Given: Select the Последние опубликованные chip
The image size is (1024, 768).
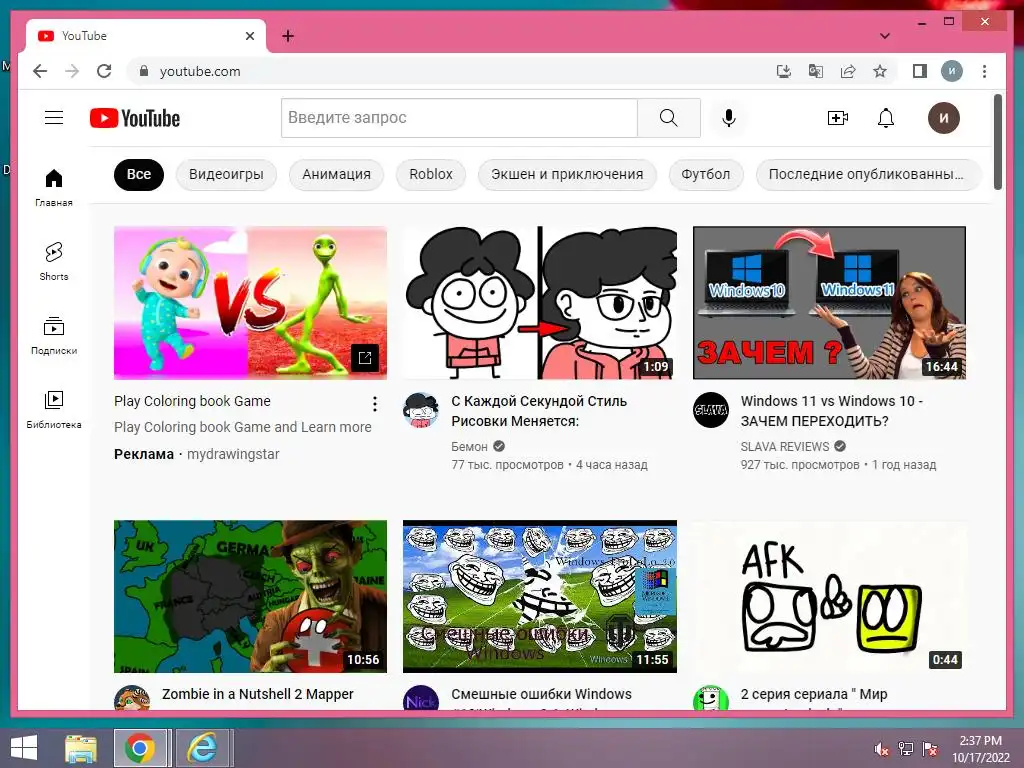Looking at the screenshot, I should pos(869,174).
